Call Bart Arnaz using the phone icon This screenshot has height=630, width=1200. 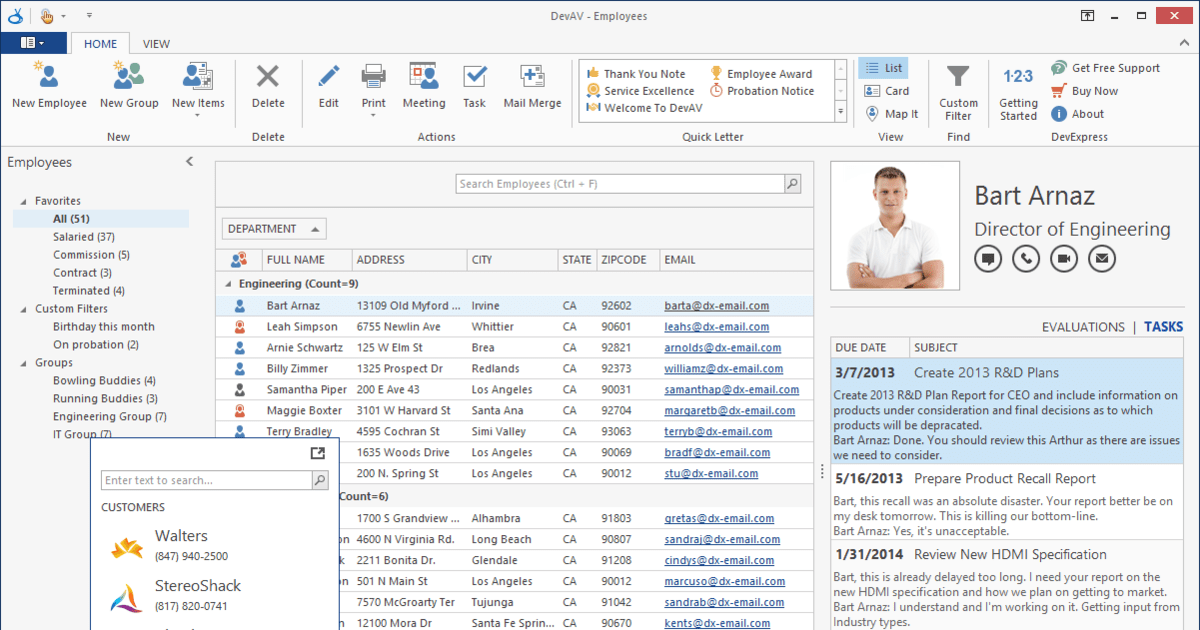coord(1025,258)
